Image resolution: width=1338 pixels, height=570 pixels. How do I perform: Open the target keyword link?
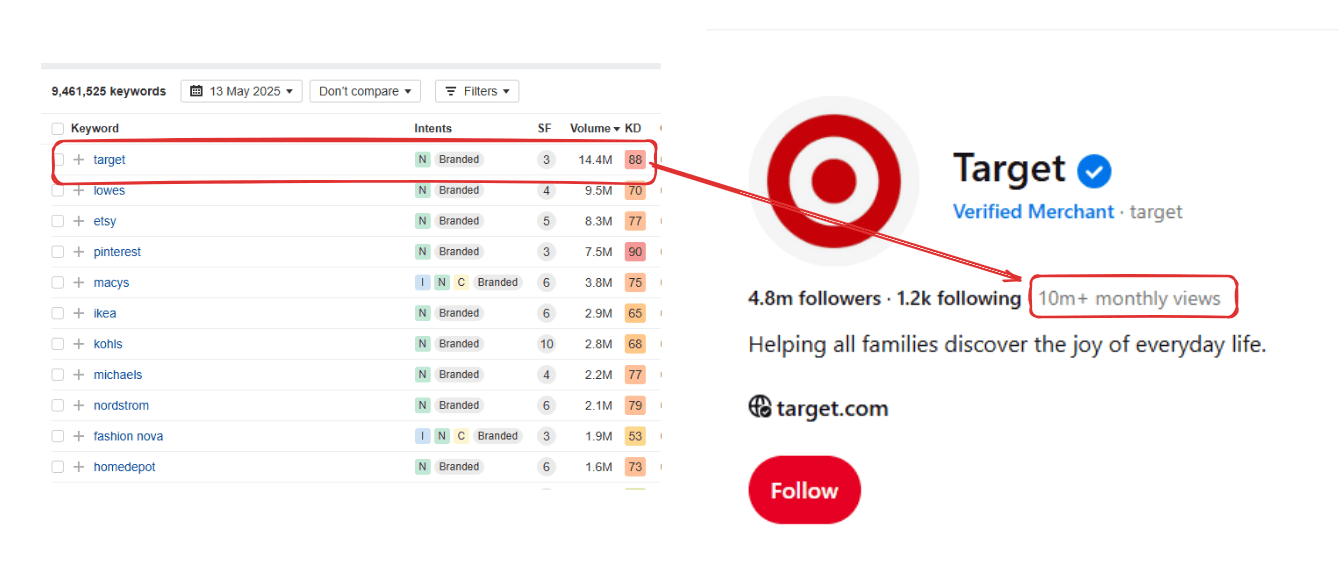(x=109, y=160)
